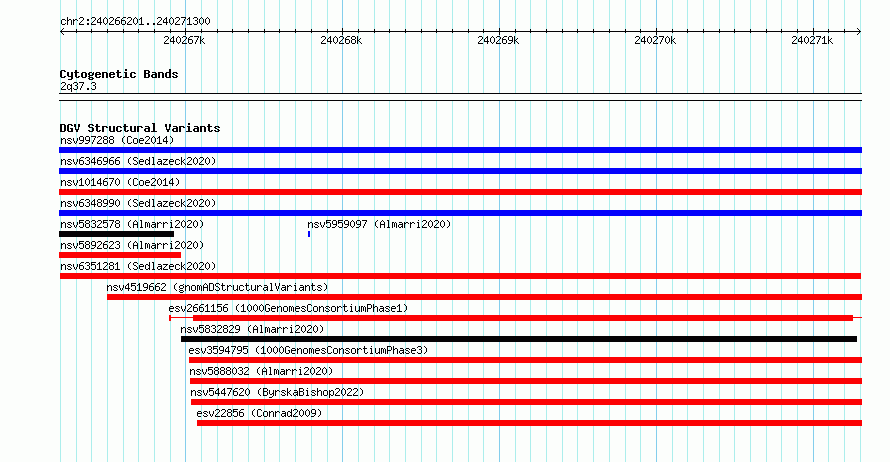Screen dimensions: 890x462
Task: Select the 2q37.3 band label
Action: click(78, 86)
